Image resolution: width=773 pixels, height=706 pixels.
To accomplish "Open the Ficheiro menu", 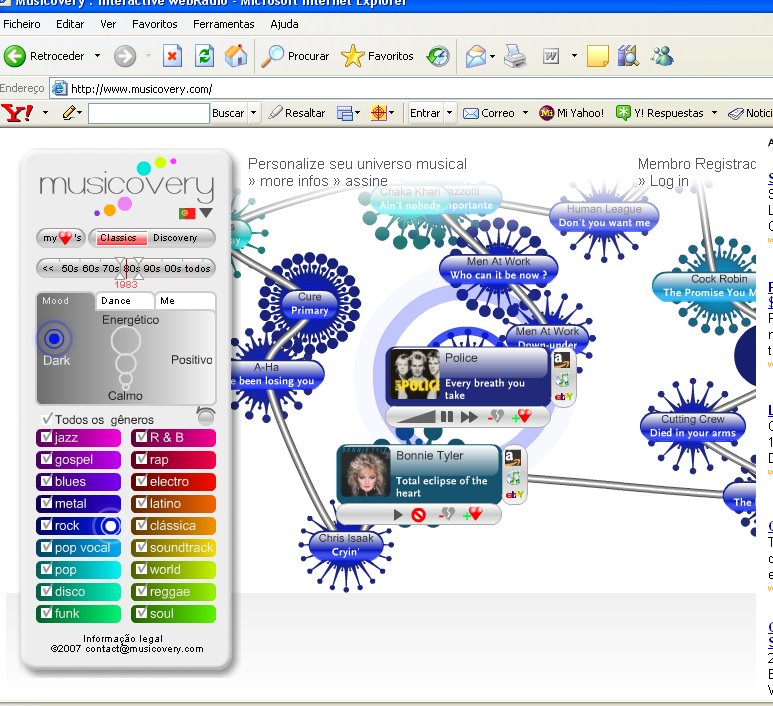I will [x=22, y=24].
